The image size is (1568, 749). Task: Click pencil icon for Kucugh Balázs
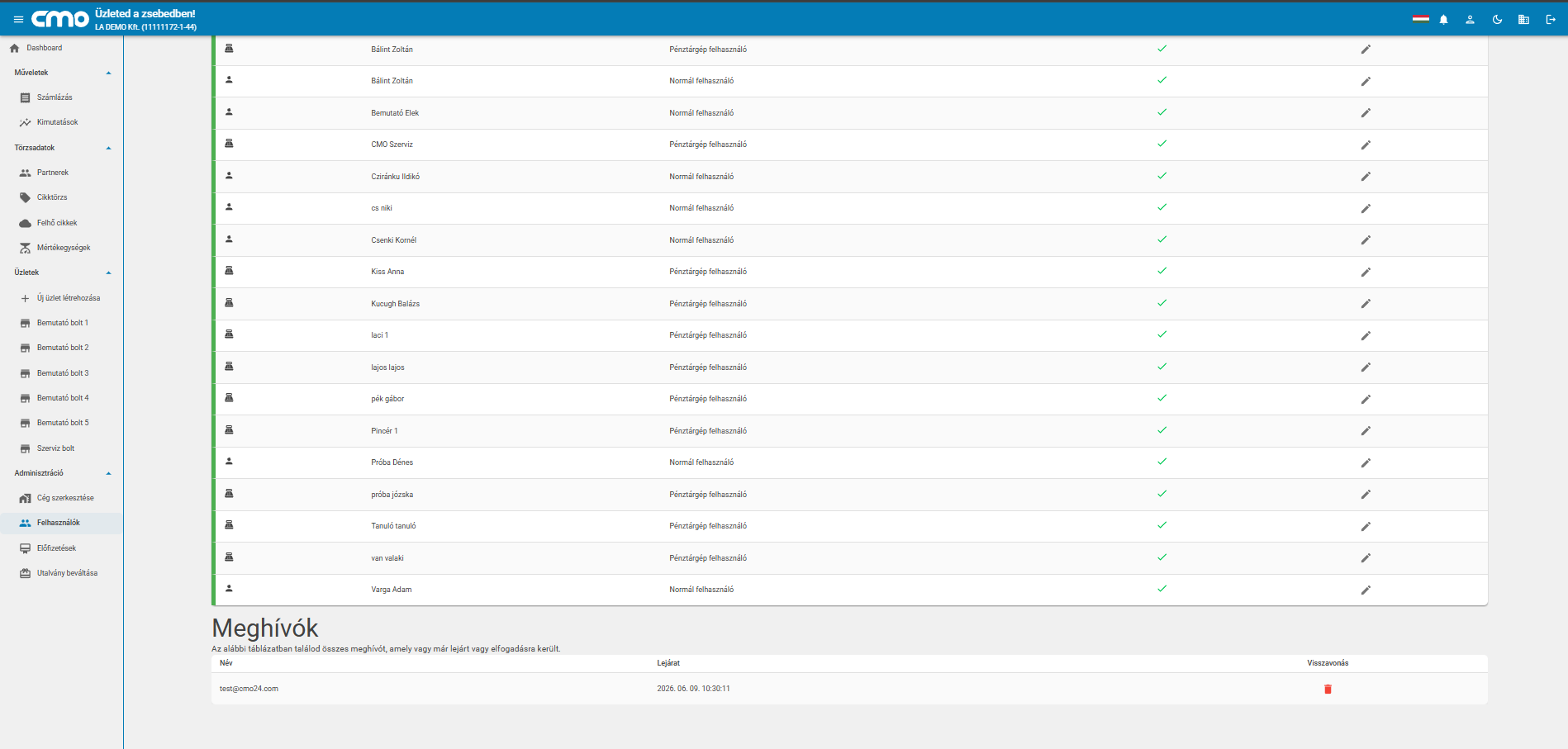click(x=1366, y=304)
